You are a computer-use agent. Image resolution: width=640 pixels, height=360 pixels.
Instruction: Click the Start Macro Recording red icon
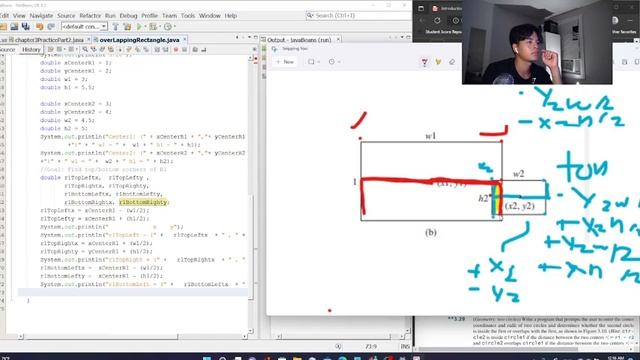pyautogui.click(x=176, y=49)
